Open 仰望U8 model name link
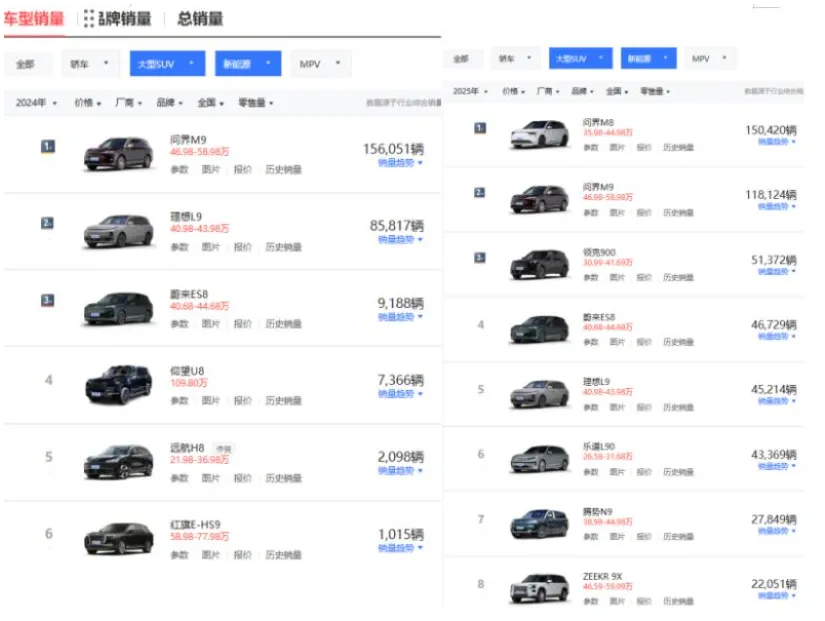Screen dimensions: 825x621 pyautogui.click(x=187, y=370)
